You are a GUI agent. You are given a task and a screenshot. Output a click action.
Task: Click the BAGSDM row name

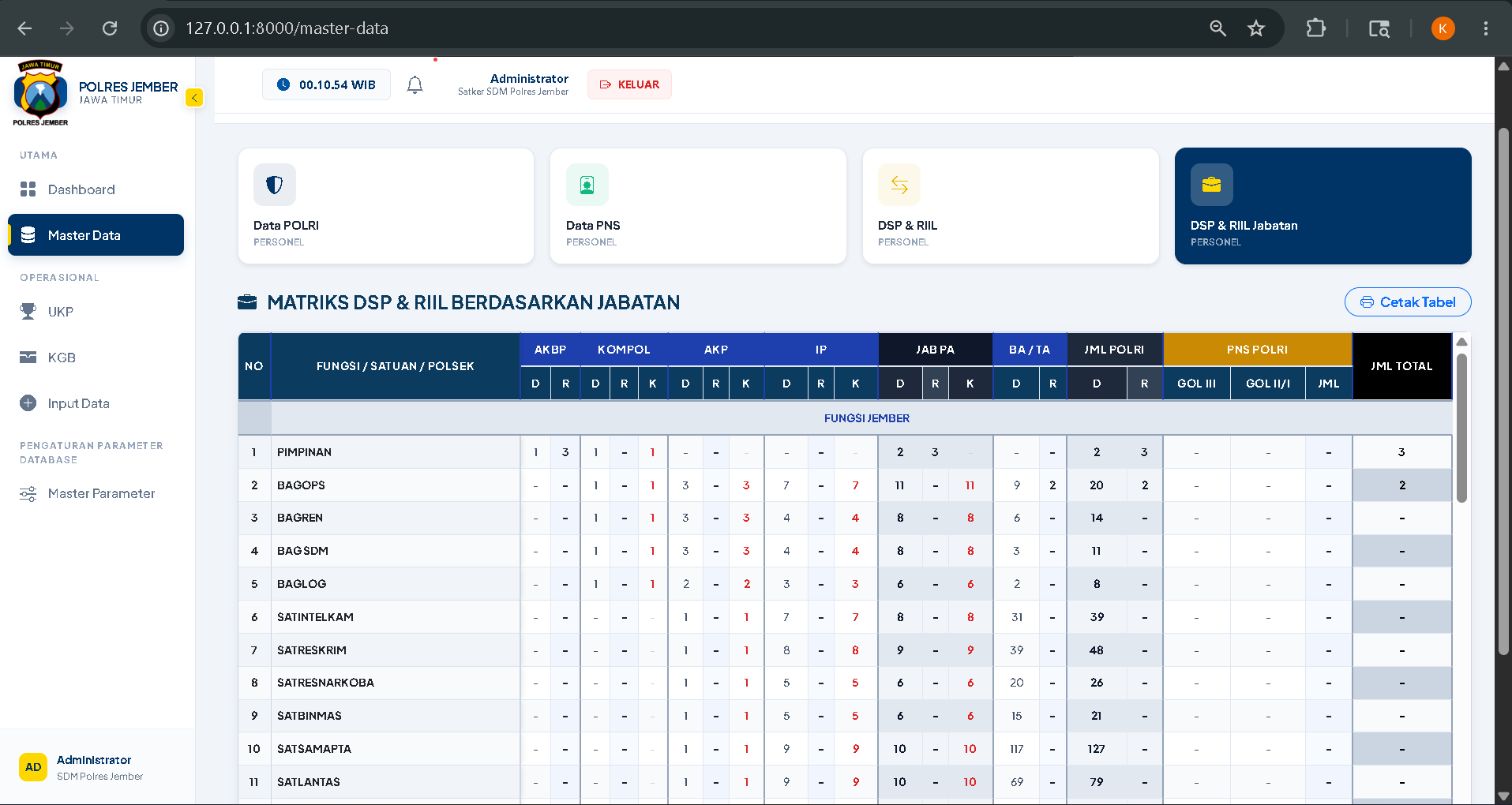(302, 551)
